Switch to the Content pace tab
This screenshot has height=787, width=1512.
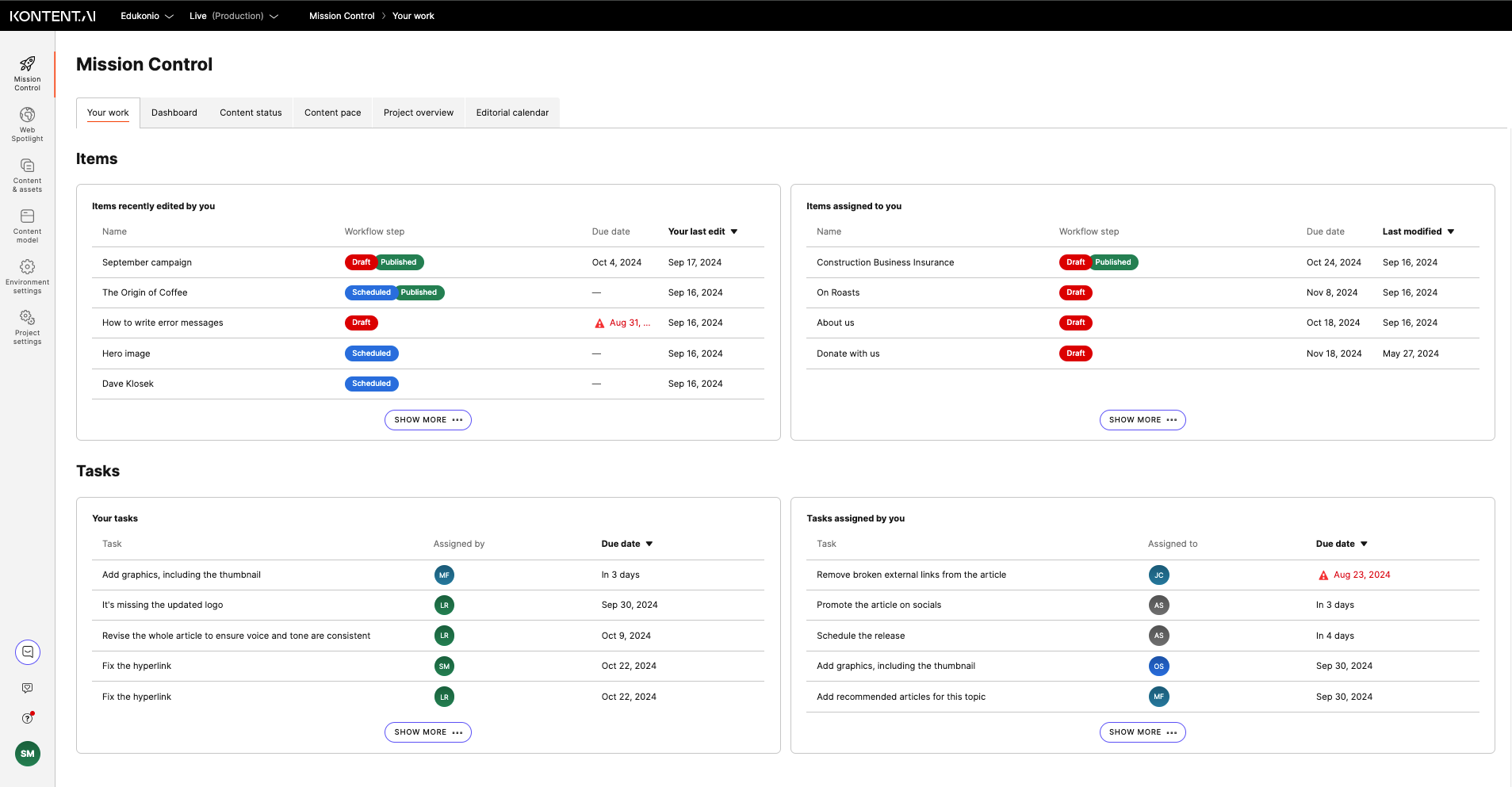coord(332,113)
